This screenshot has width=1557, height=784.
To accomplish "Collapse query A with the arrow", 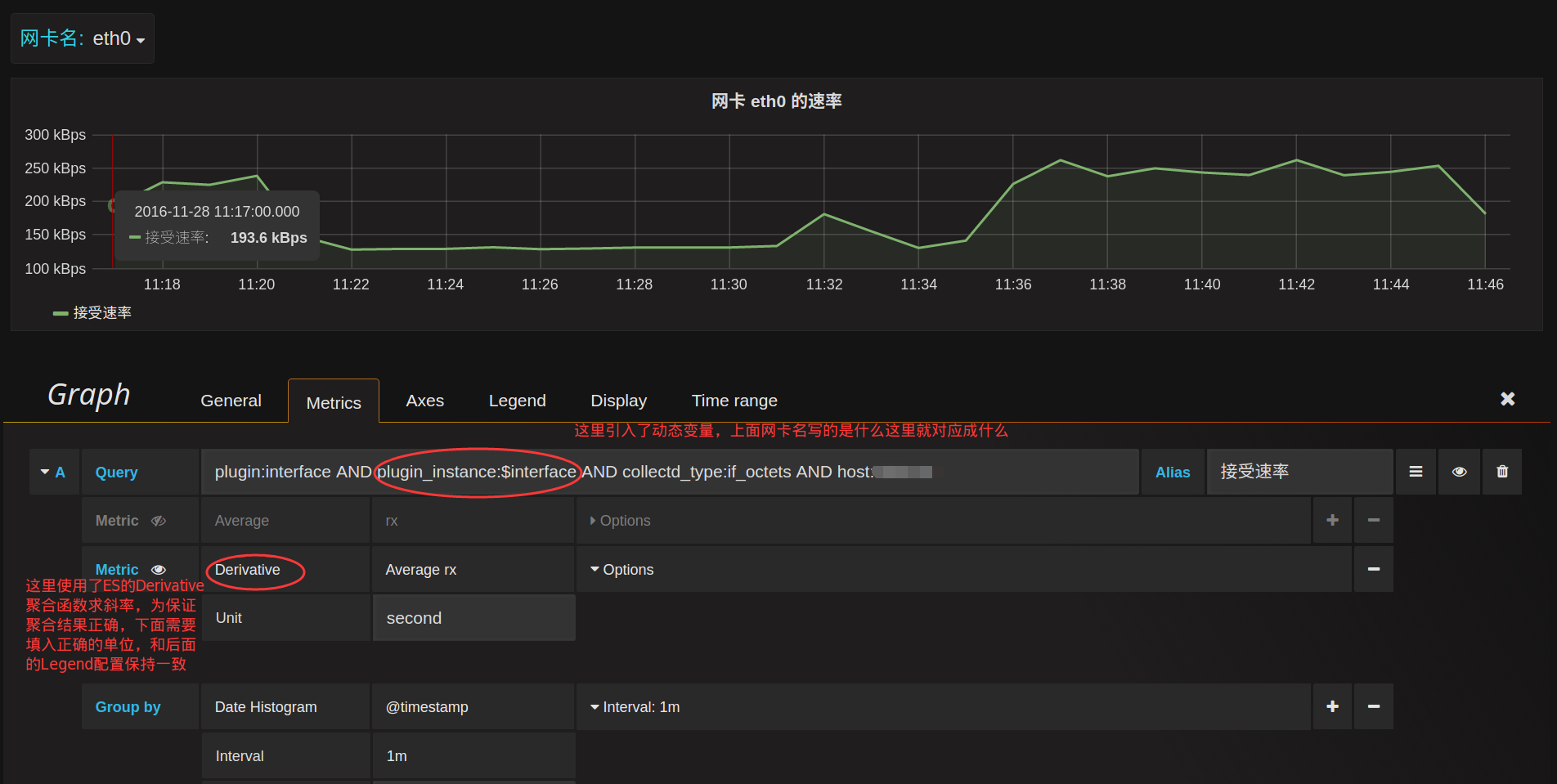I will click(46, 472).
